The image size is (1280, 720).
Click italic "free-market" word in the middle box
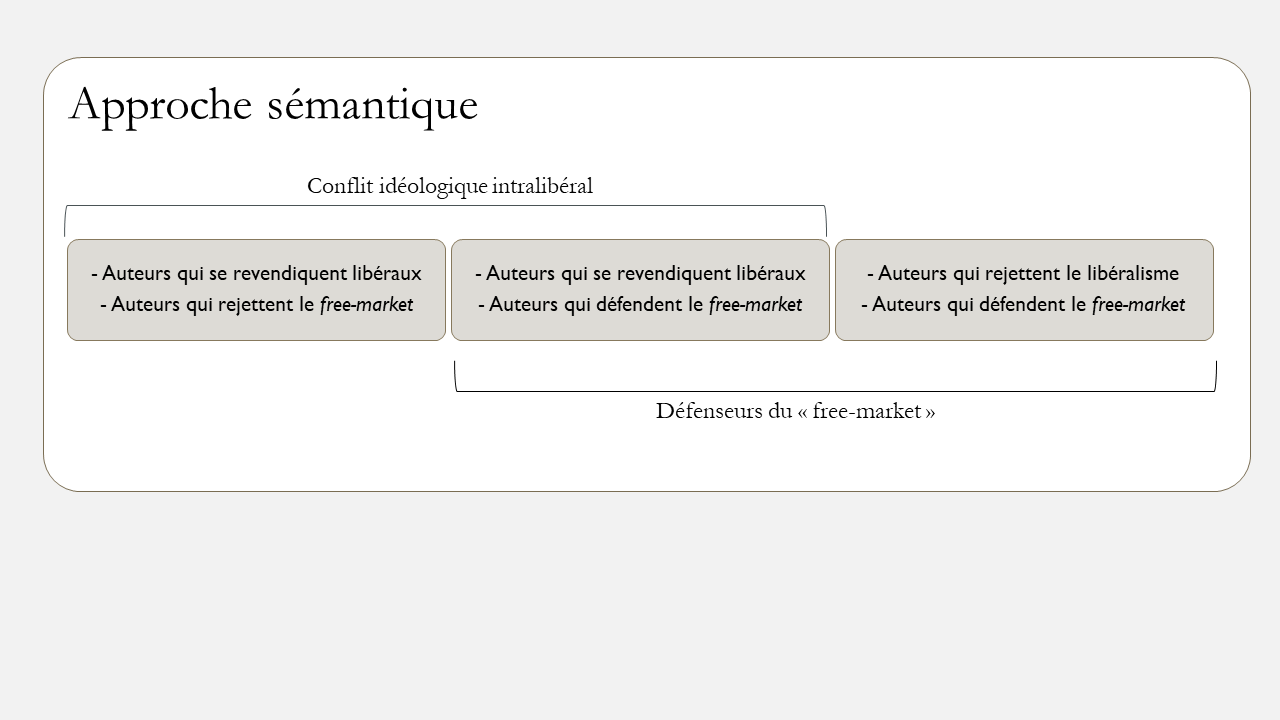tap(755, 304)
